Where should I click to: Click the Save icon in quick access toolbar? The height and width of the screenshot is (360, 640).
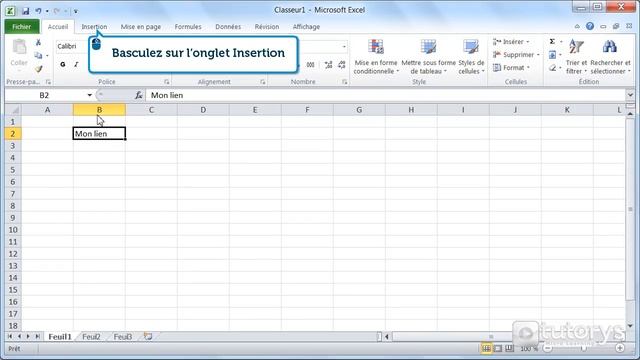25,11
